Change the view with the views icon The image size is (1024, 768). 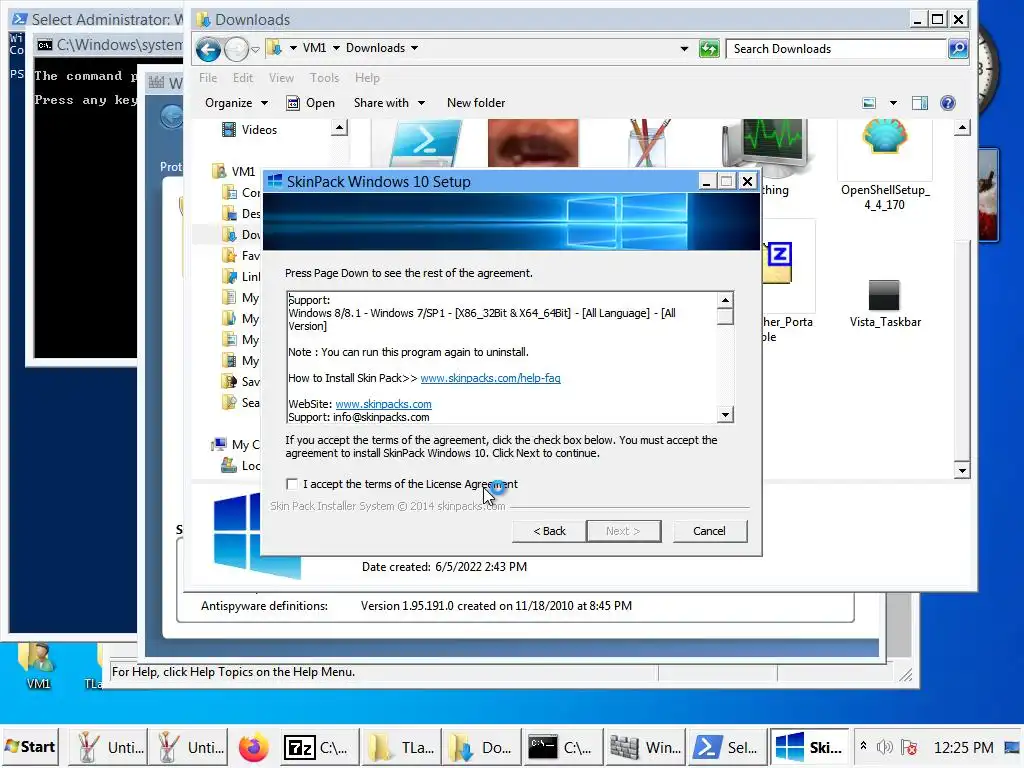pos(869,103)
